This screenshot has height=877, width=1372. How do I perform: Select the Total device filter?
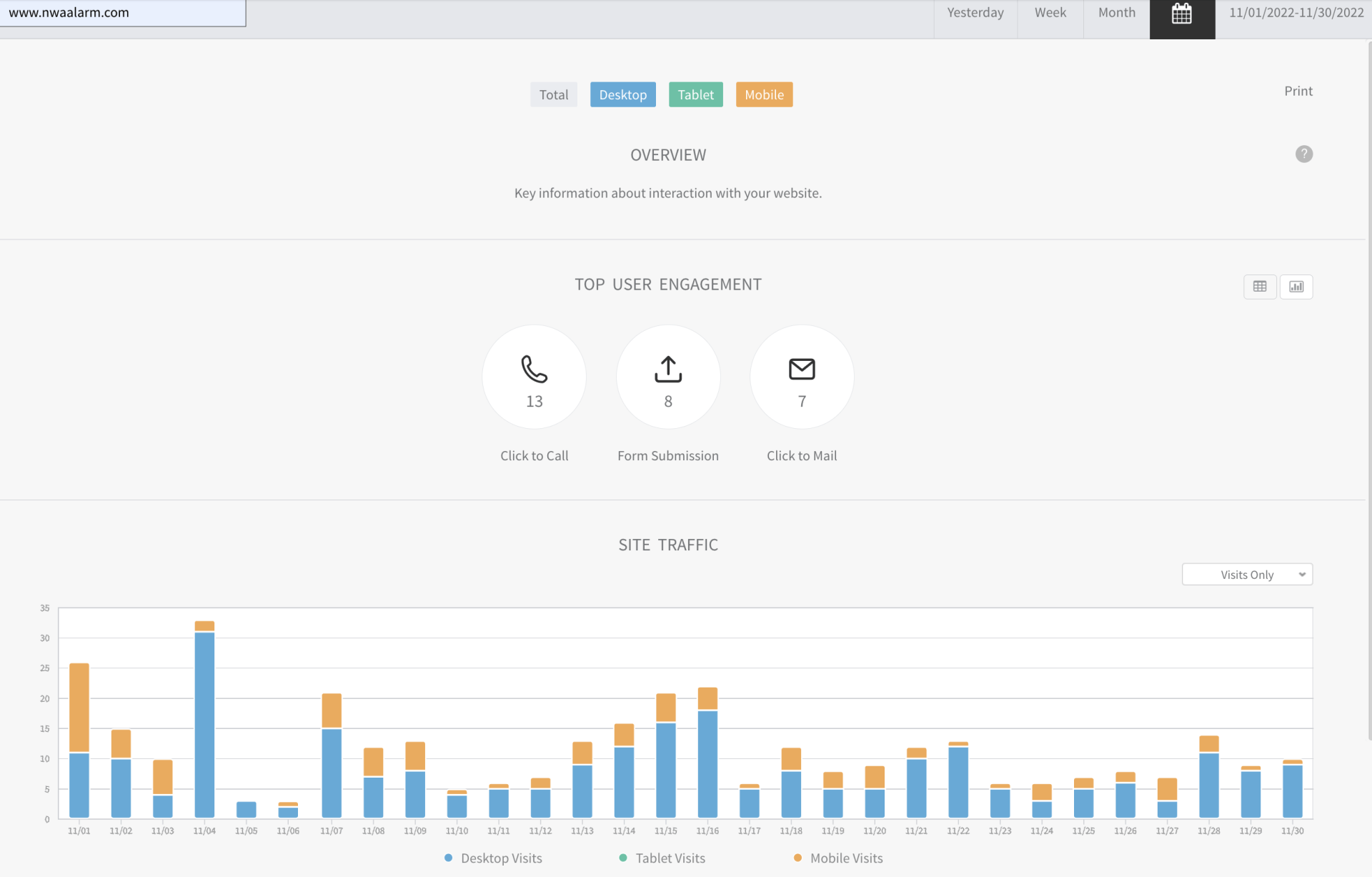553,95
